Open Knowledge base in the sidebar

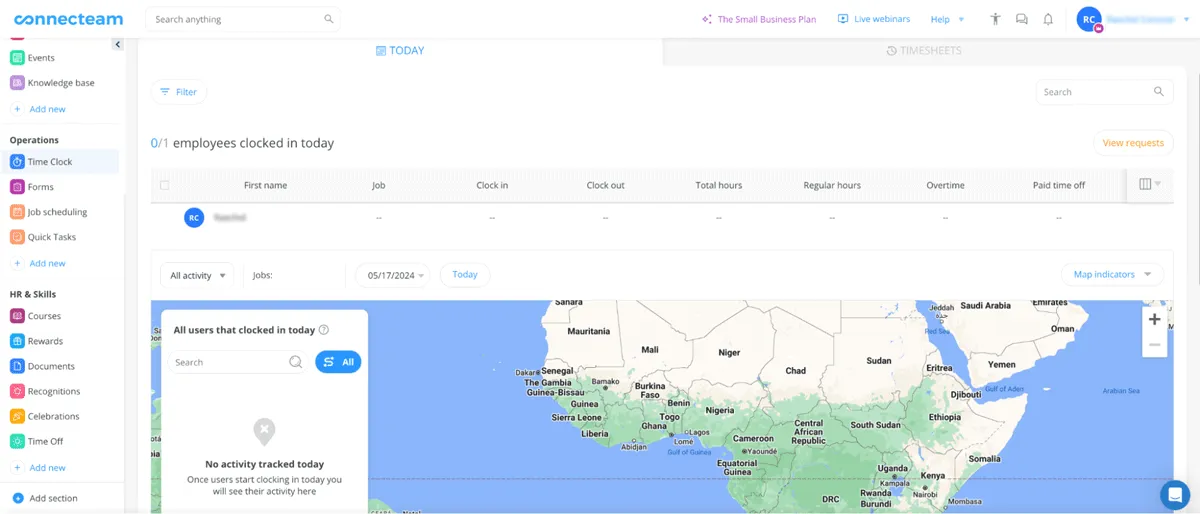point(62,83)
